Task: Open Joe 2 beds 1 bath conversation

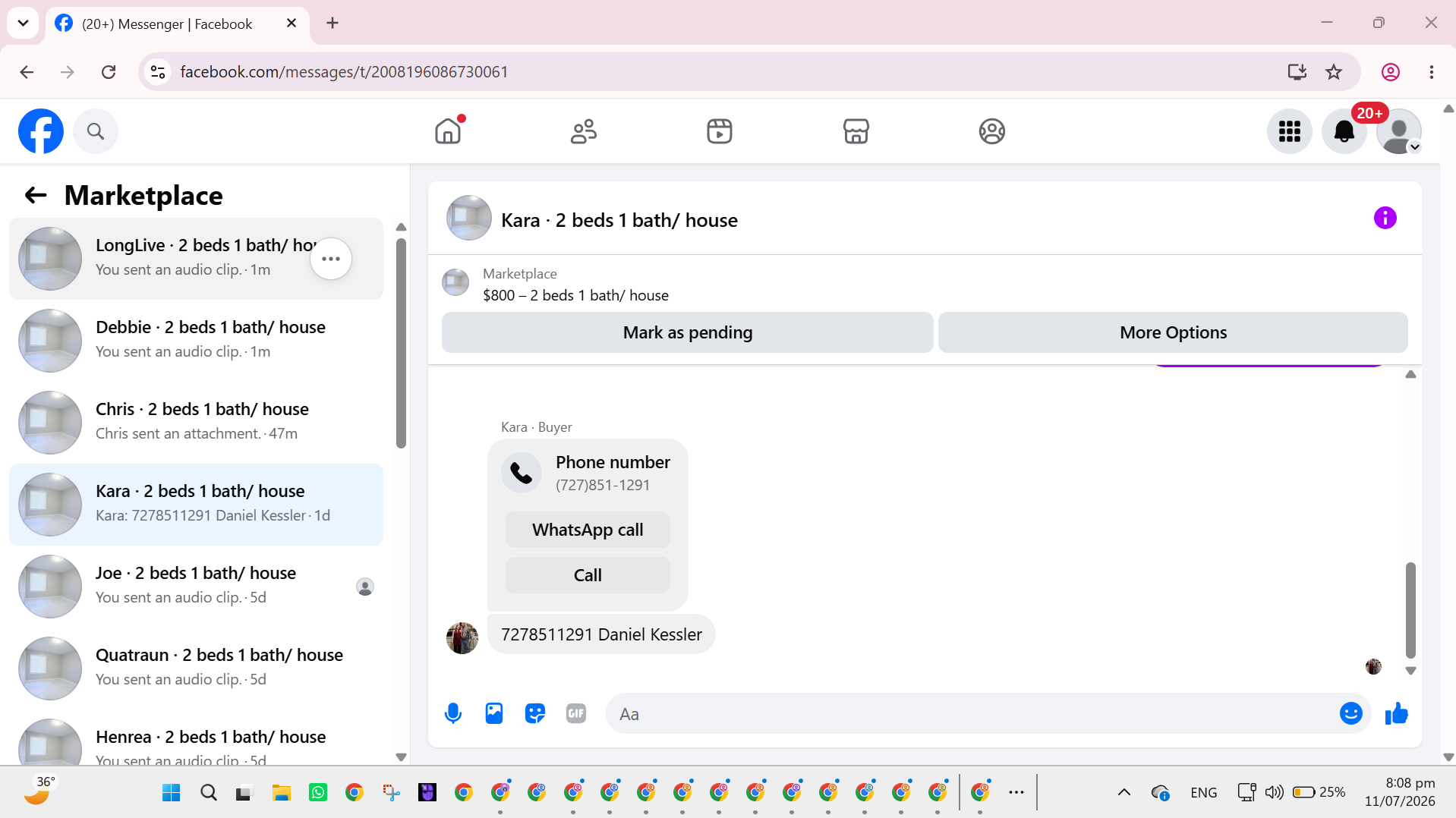Action: tap(196, 587)
